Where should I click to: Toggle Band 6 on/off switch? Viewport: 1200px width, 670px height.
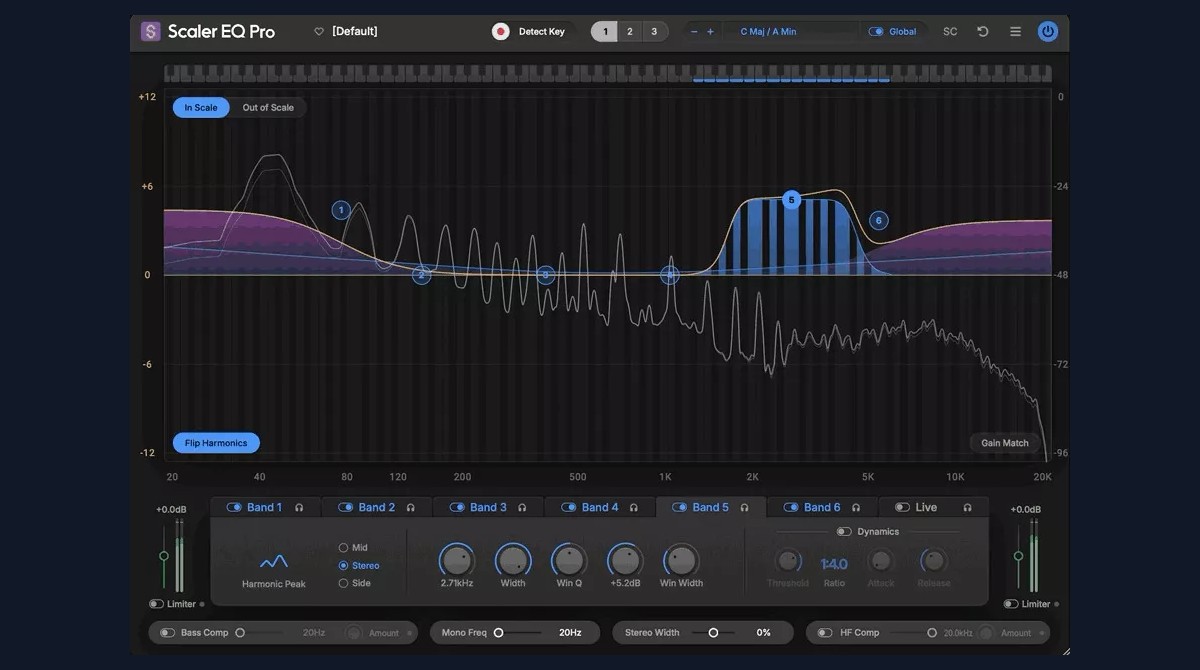[x=791, y=508]
